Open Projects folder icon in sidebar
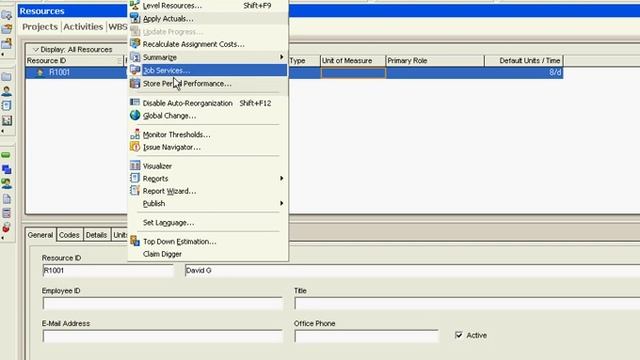The height and width of the screenshot is (360, 640). 6,77
